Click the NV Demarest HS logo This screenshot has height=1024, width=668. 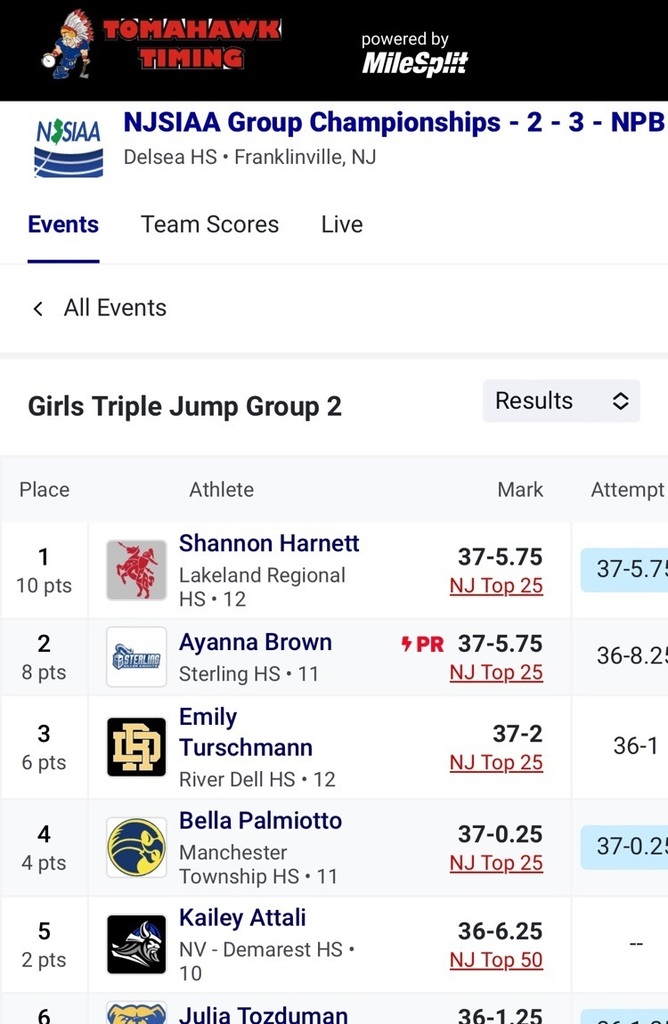(x=137, y=944)
